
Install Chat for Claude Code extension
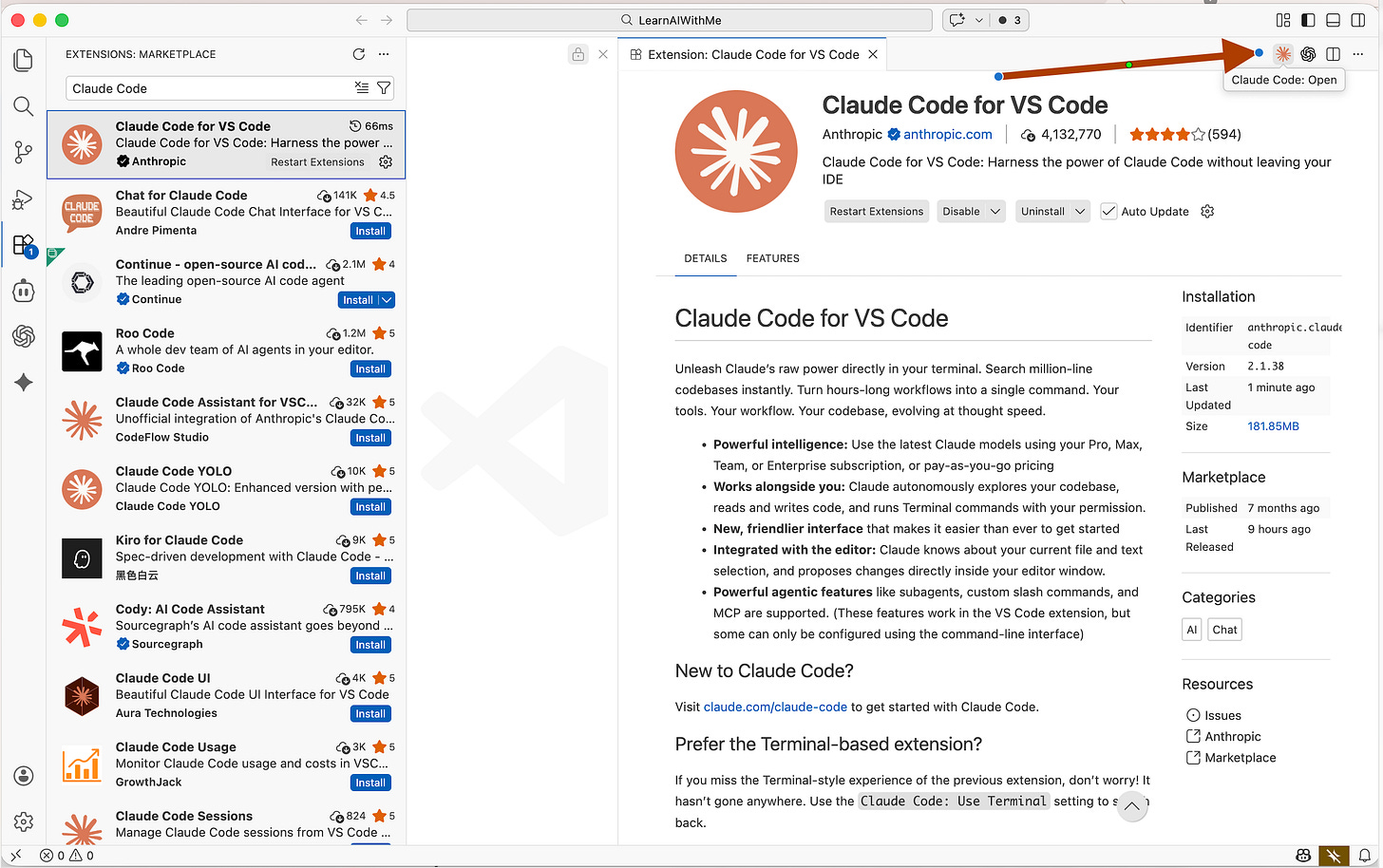click(x=370, y=231)
